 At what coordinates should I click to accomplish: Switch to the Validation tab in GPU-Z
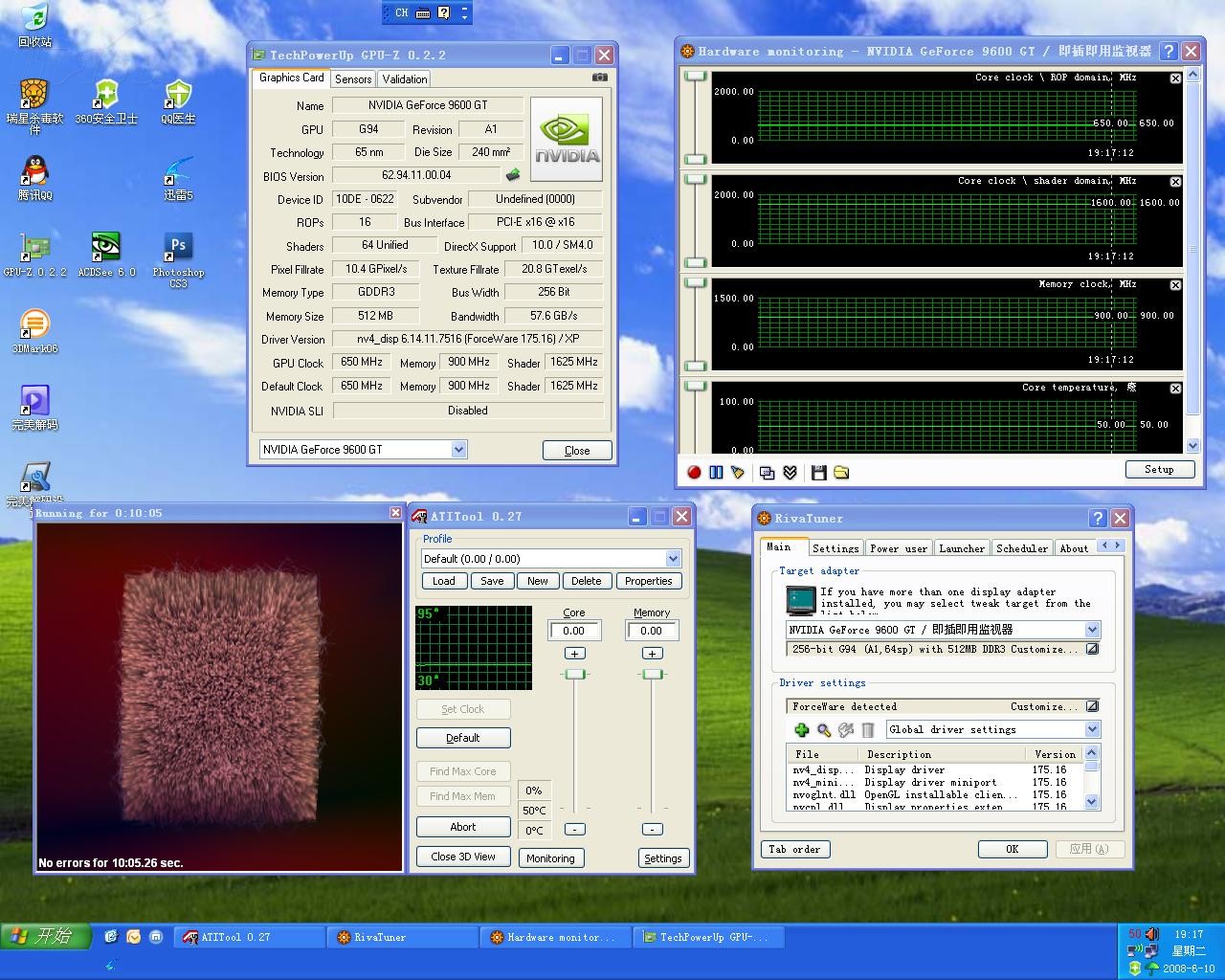405,79
